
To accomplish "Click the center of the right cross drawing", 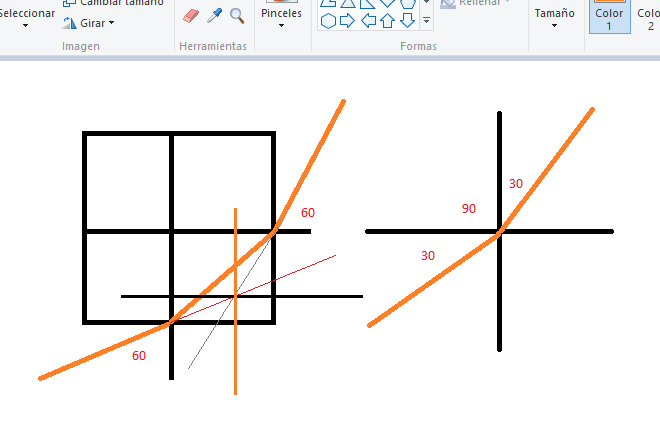I will pyautogui.click(x=499, y=232).
